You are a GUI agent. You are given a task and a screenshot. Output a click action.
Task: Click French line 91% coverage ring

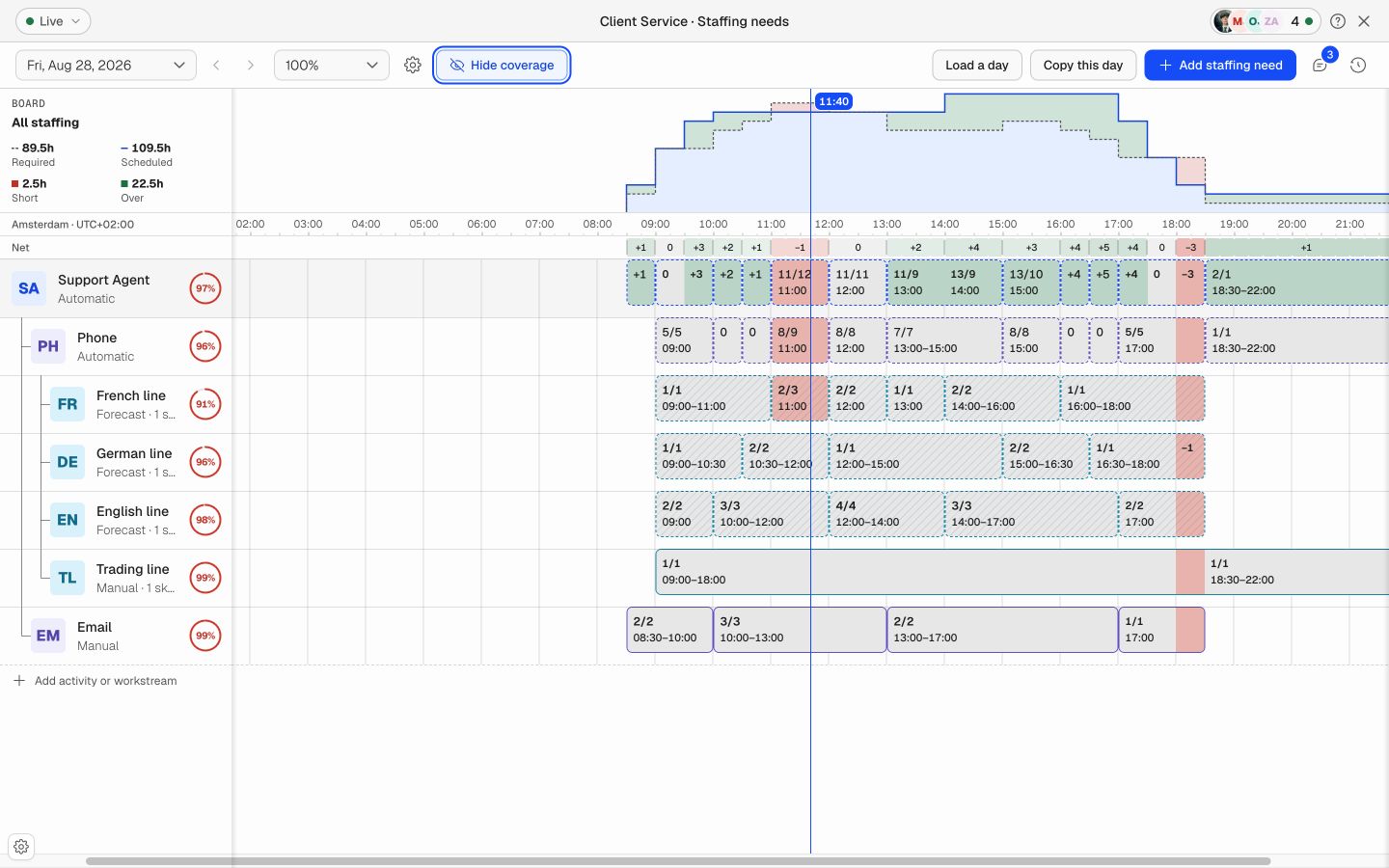[x=205, y=404]
